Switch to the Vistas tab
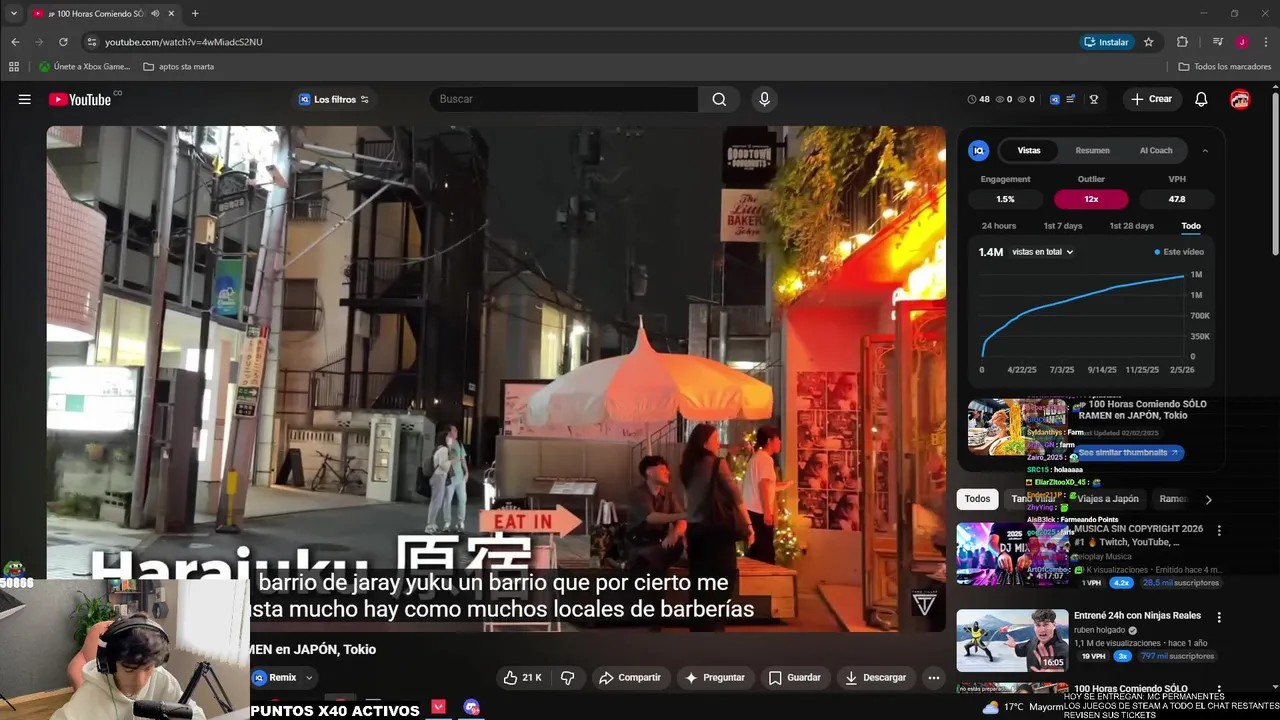The height and width of the screenshot is (720, 1280). 1029,150
